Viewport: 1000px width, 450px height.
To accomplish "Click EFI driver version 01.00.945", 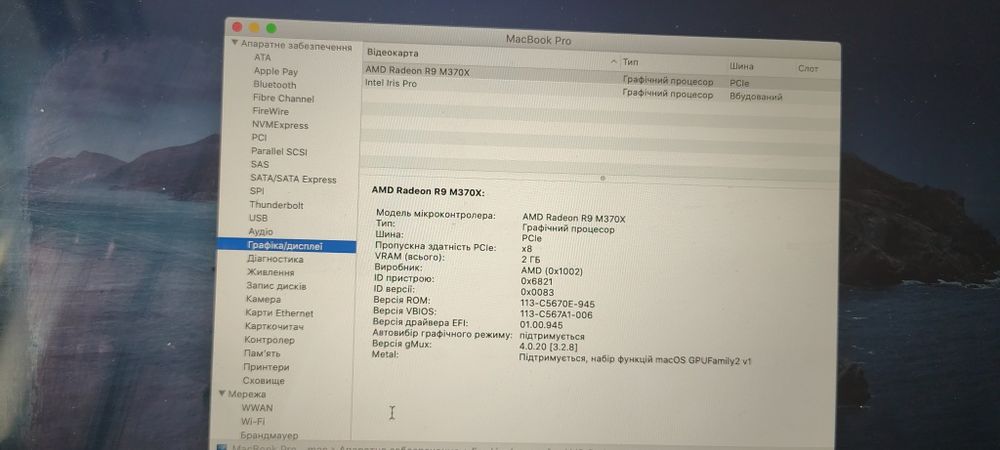I will click(543, 325).
